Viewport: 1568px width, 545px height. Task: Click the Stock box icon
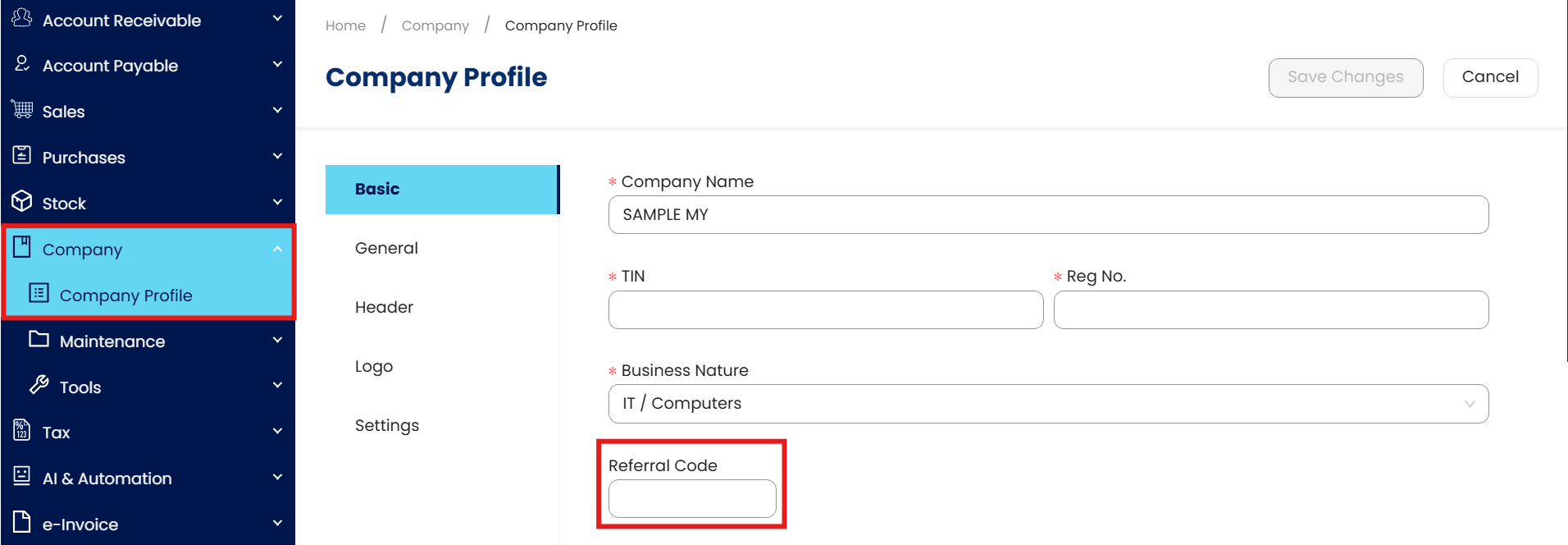(22, 201)
